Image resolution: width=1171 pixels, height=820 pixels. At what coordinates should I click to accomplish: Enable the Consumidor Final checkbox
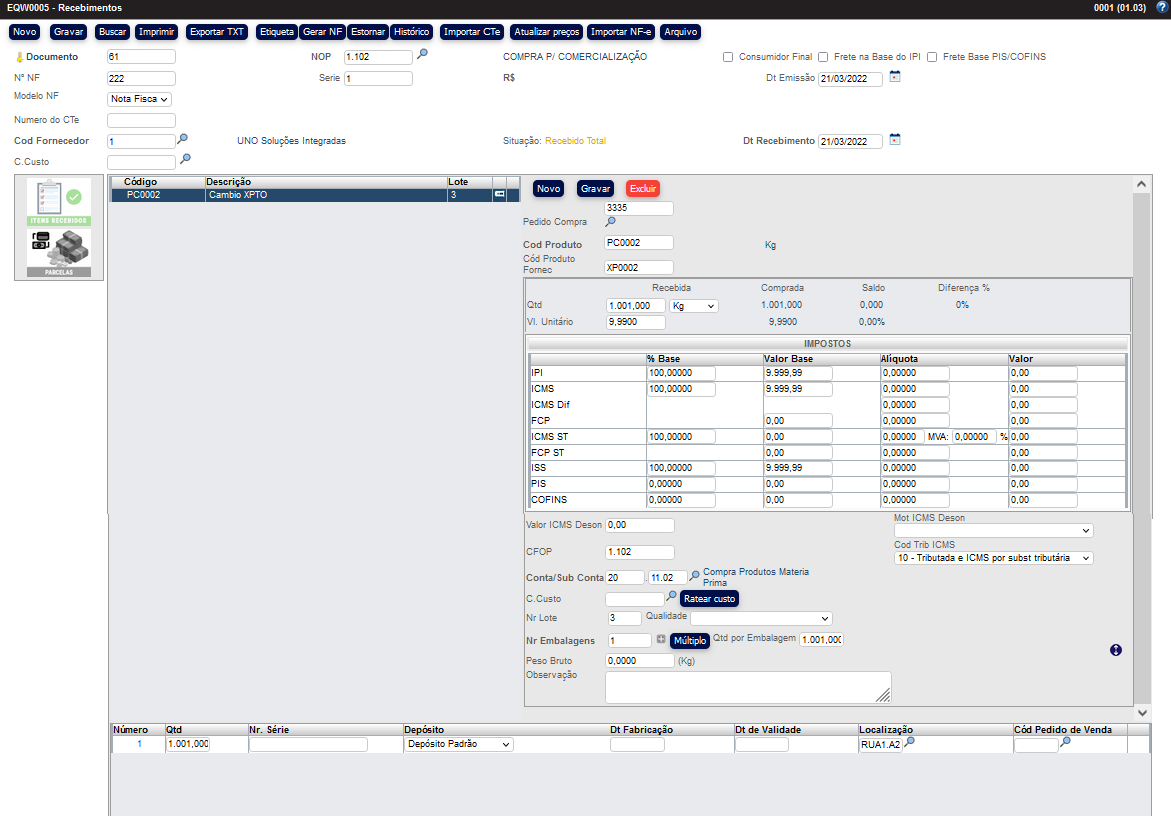coord(728,57)
